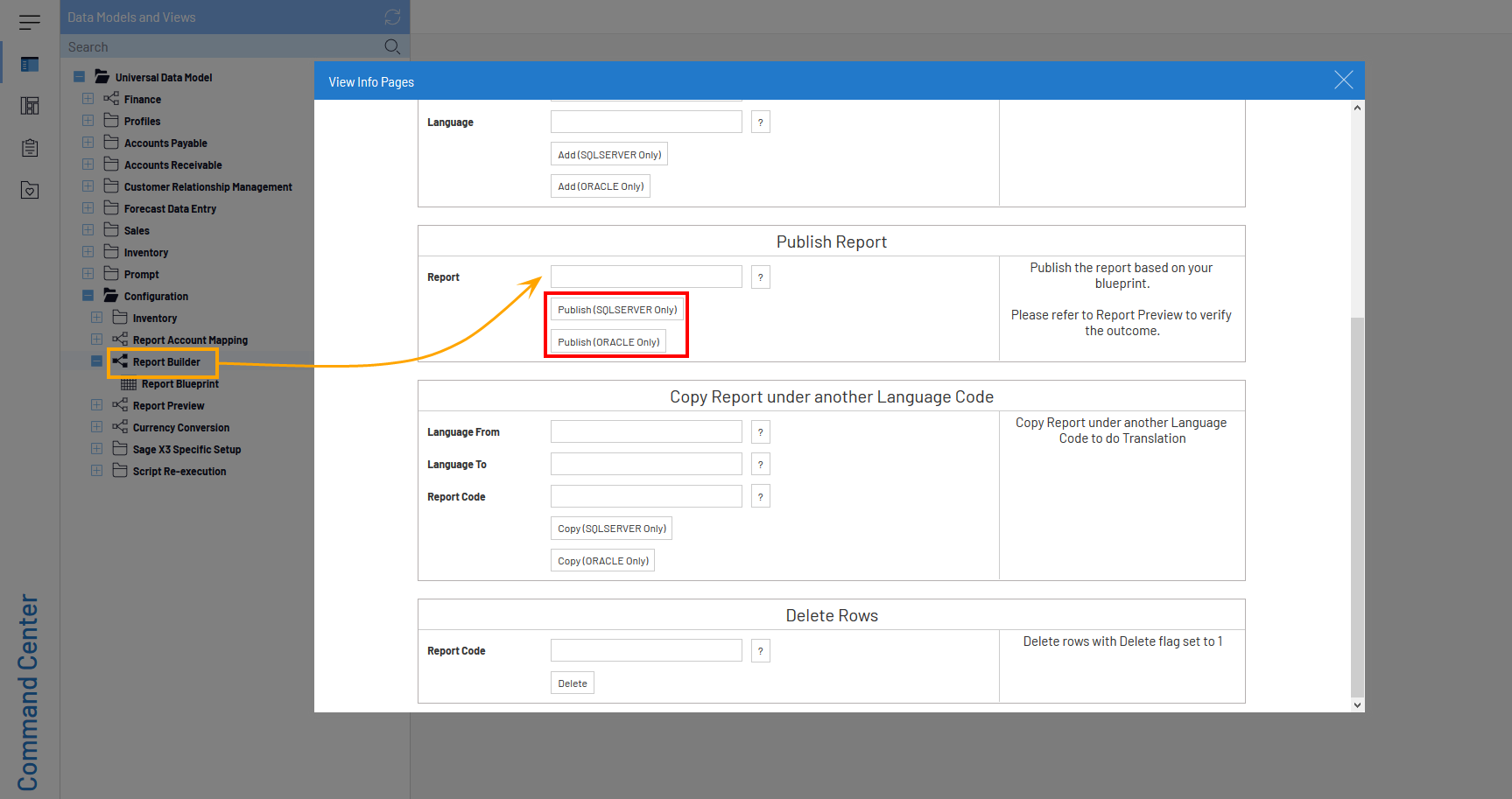Open the clipboard icon in left sidebar
Screen dimensions: 1512x799
coord(30,148)
